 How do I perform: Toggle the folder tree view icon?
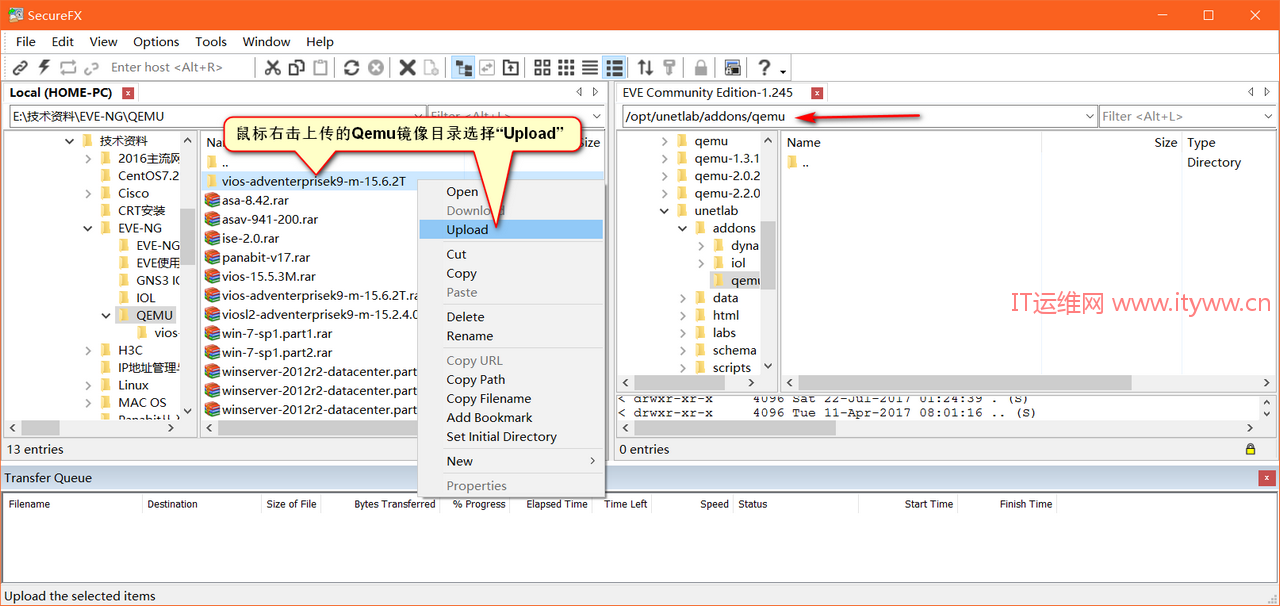pyautogui.click(x=463, y=68)
